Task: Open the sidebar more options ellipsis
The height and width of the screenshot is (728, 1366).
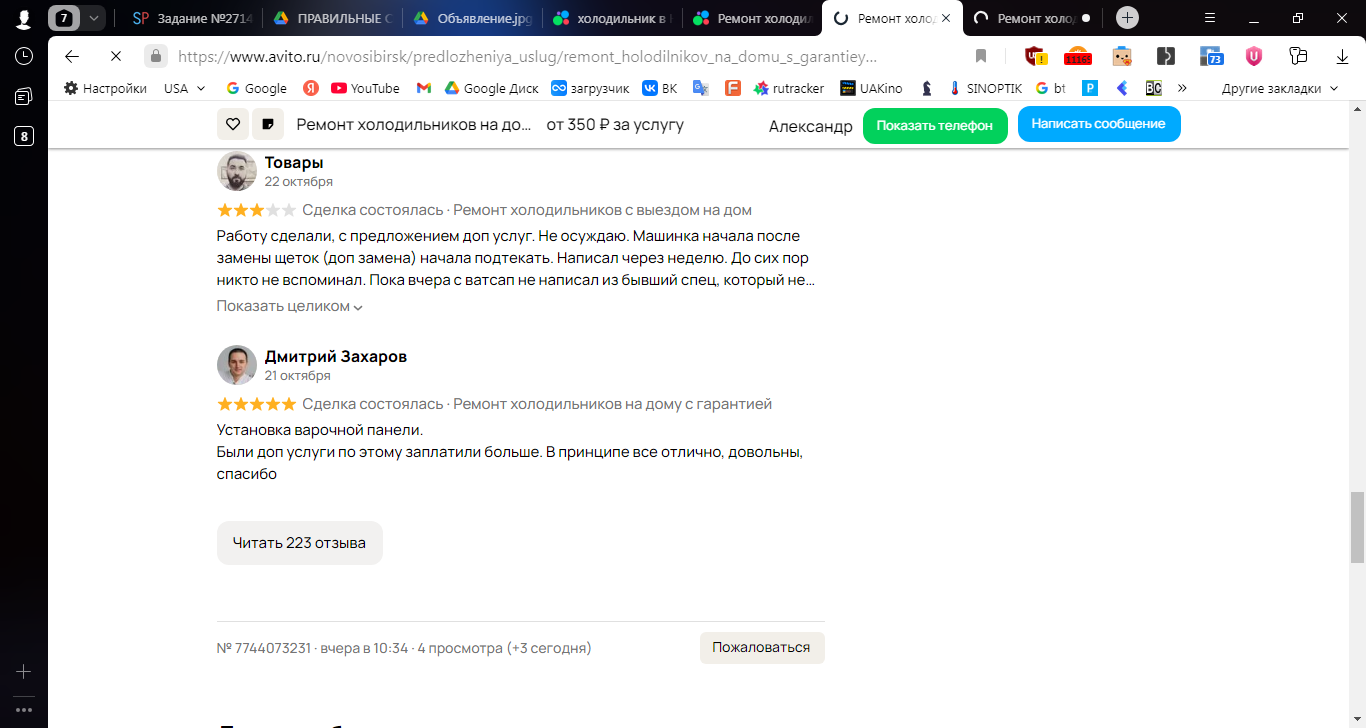Action: pyautogui.click(x=24, y=709)
